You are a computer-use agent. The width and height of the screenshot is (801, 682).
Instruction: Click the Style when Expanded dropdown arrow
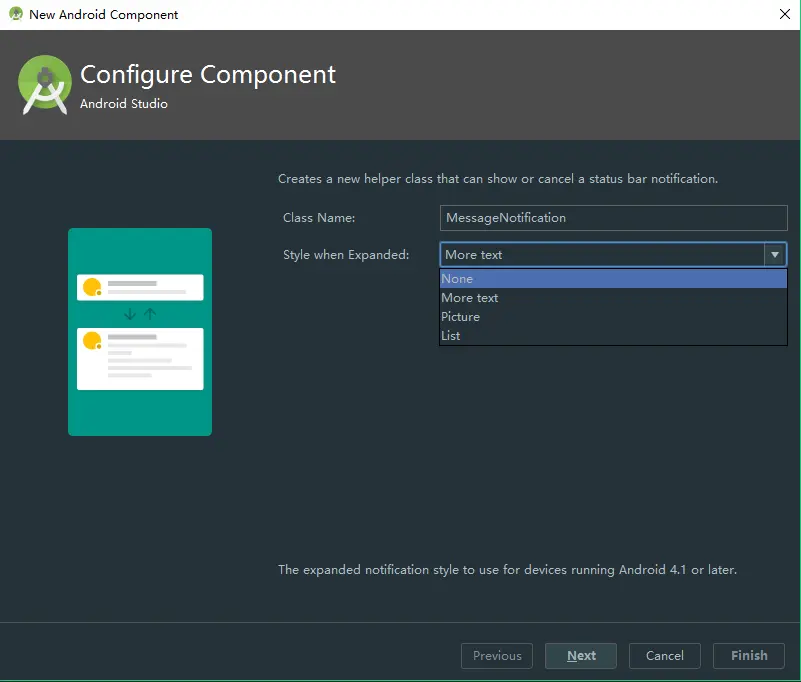tap(775, 254)
